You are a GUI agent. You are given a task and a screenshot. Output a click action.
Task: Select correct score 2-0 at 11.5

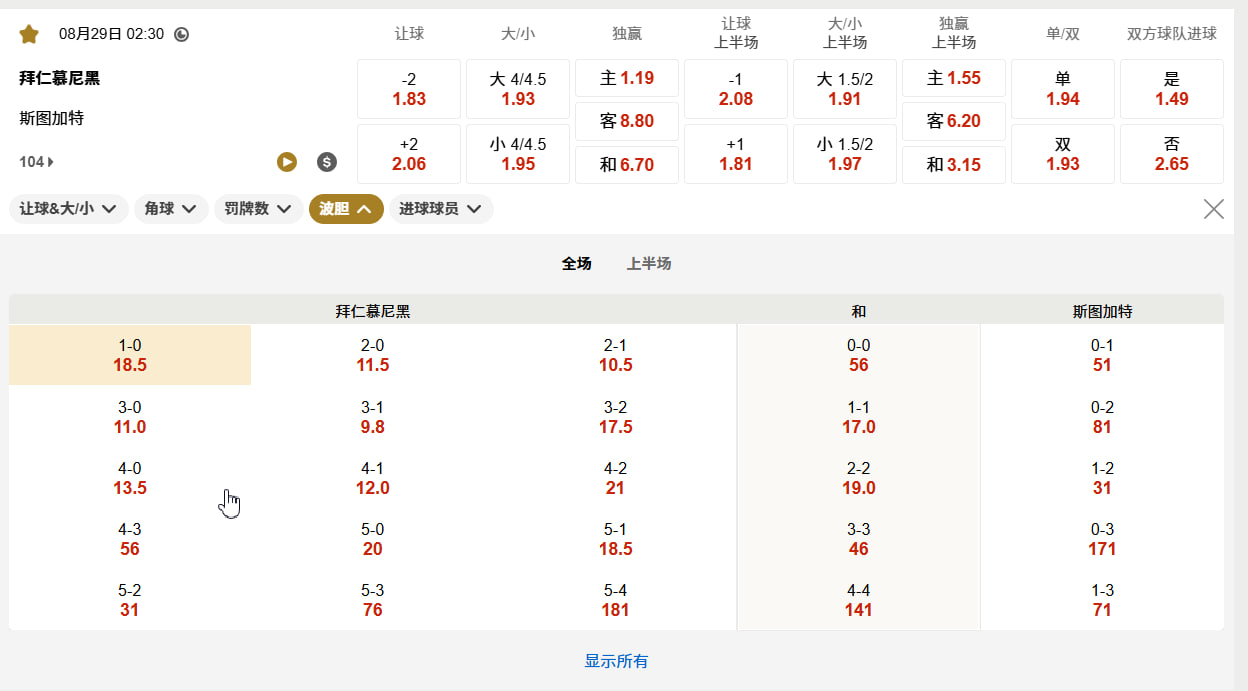pyautogui.click(x=373, y=355)
